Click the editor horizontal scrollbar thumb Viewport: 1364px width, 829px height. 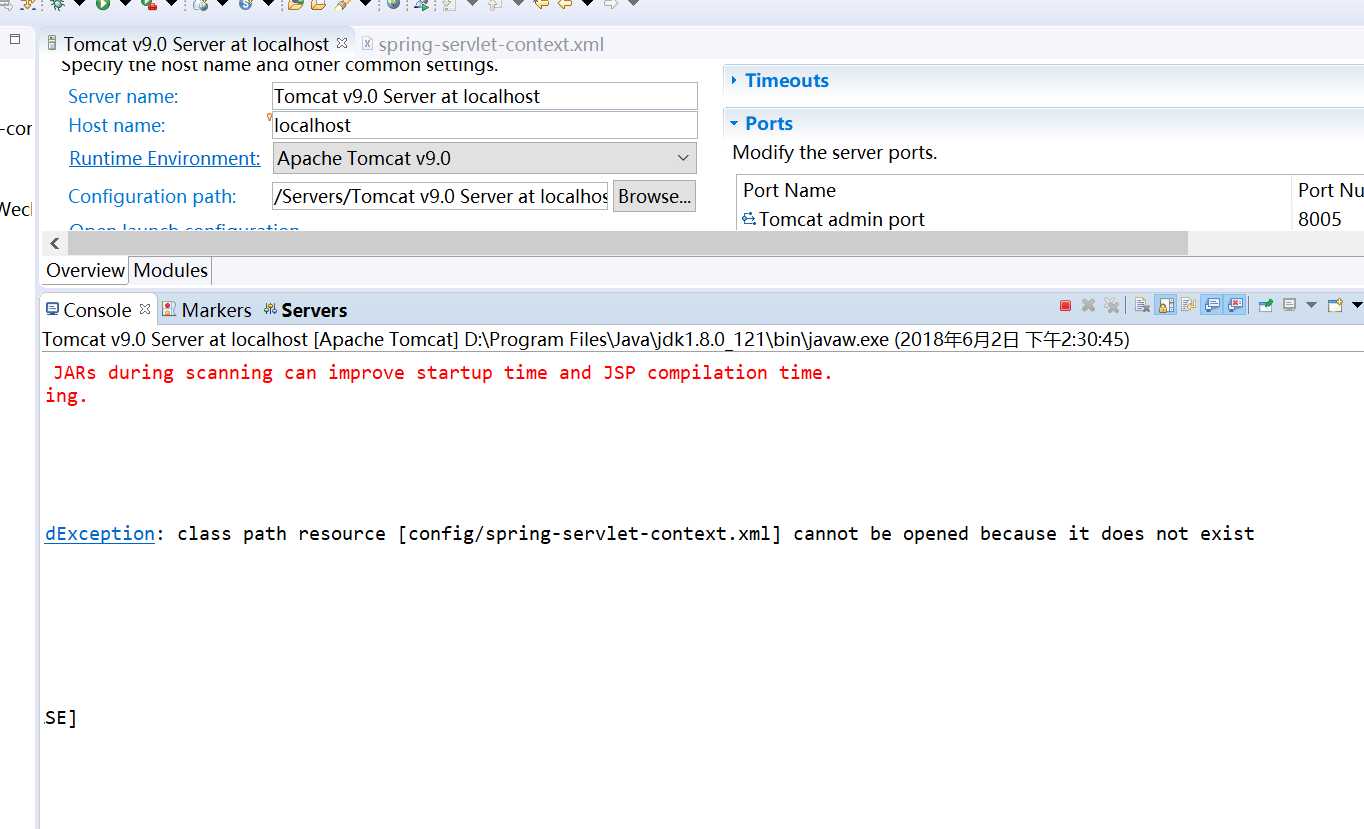pos(627,243)
